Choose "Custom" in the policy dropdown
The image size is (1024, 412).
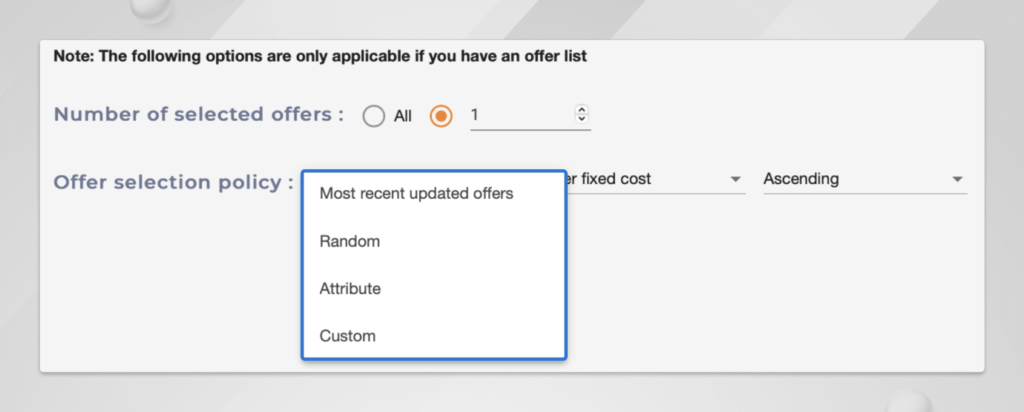pos(348,336)
